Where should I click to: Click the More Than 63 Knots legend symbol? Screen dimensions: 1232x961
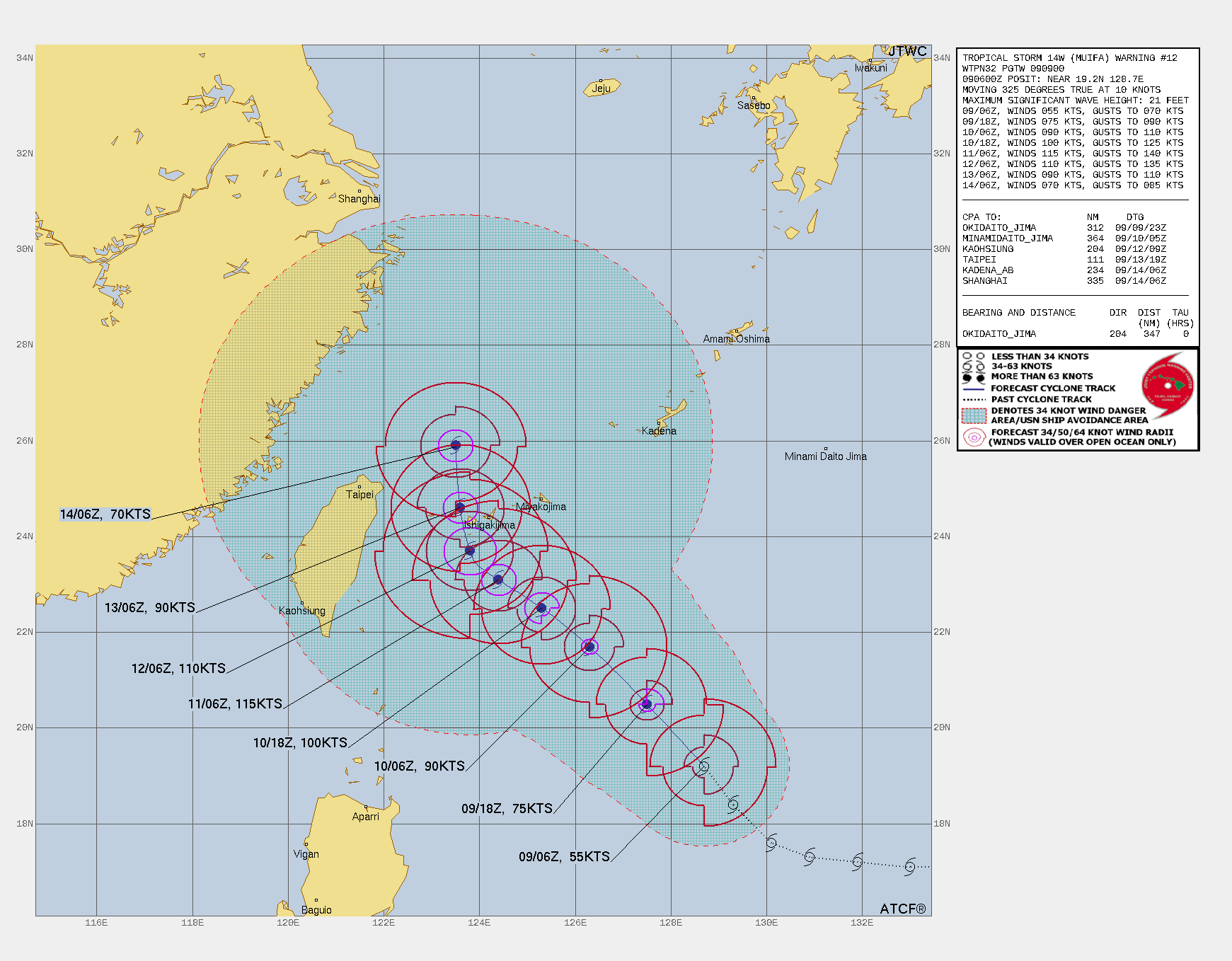click(974, 377)
